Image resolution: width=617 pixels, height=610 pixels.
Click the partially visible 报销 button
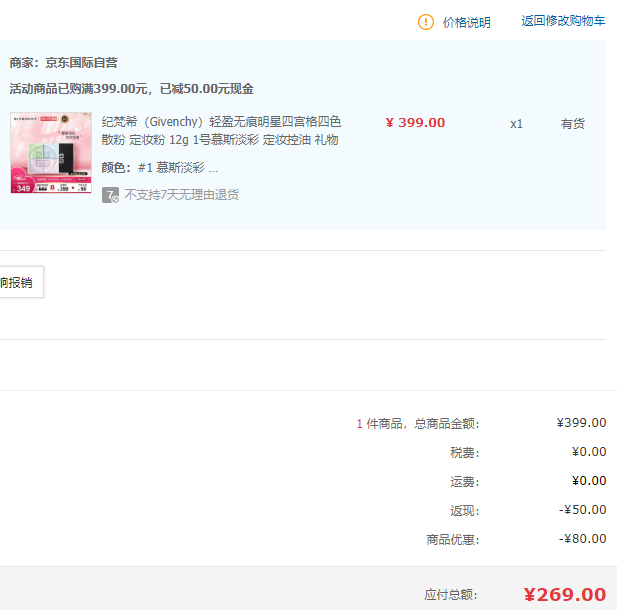pos(21,282)
